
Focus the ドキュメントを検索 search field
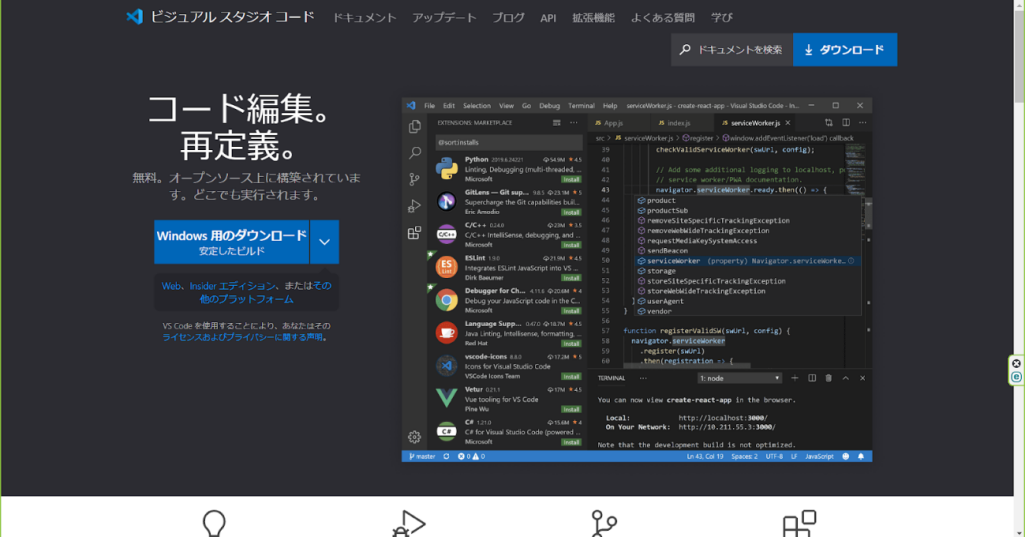731,50
